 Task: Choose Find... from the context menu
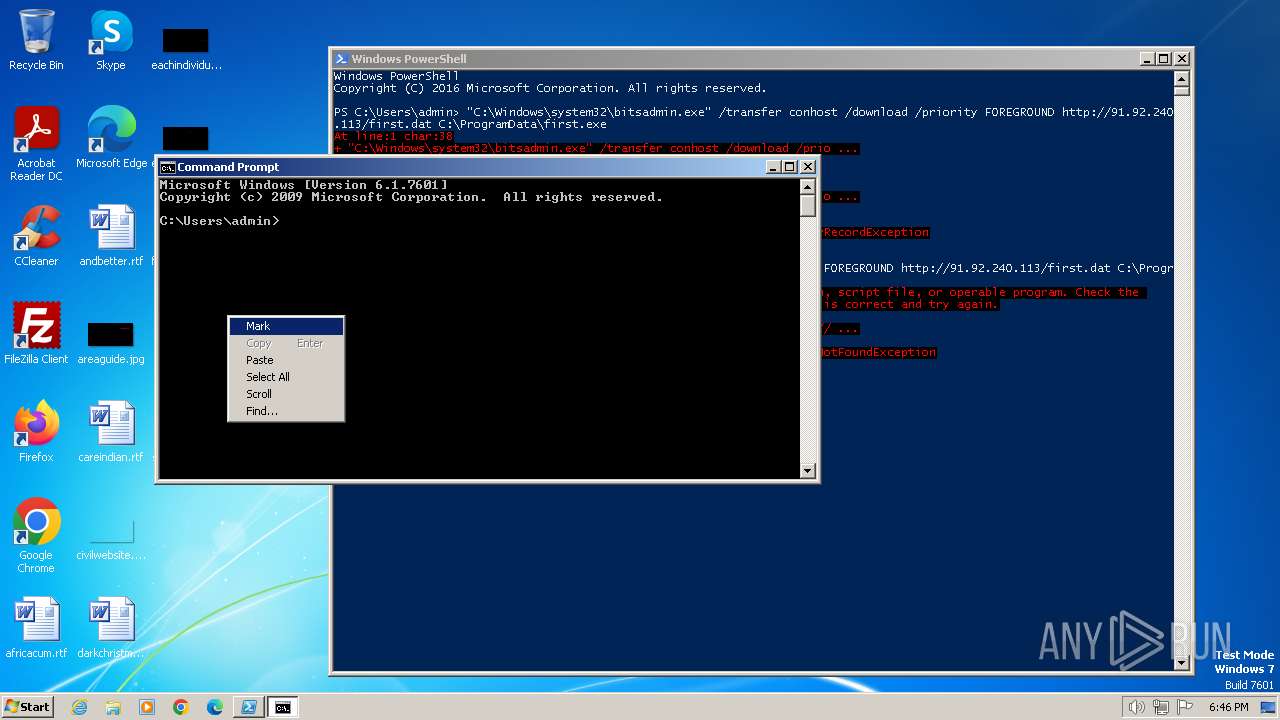(x=286, y=411)
